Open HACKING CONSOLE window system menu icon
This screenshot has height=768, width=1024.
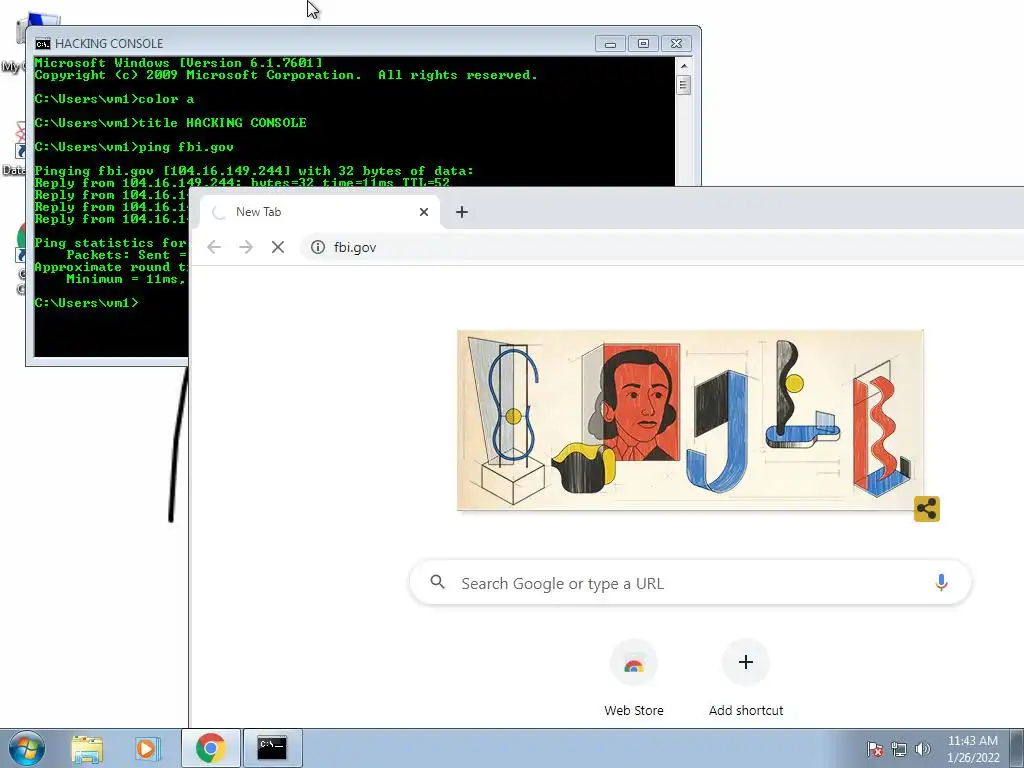(42, 44)
